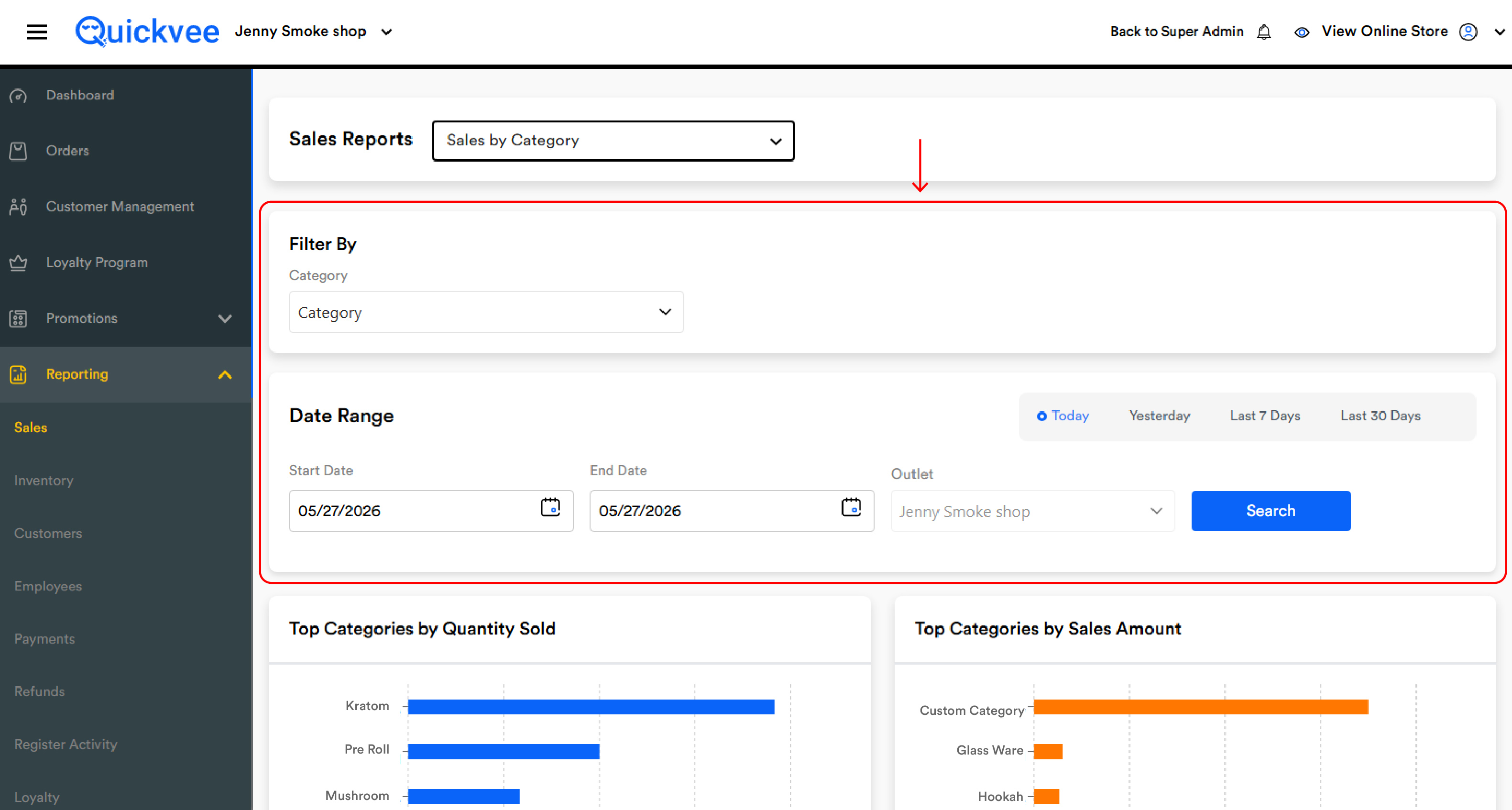Open the hamburger menu icon
Image resolution: width=1512 pixels, height=810 pixels.
[36, 32]
